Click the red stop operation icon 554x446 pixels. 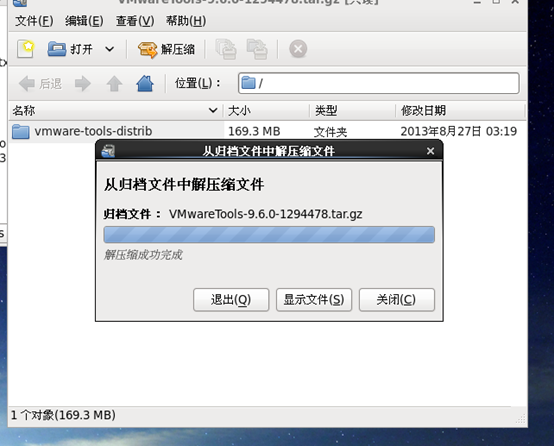(x=298, y=49)
